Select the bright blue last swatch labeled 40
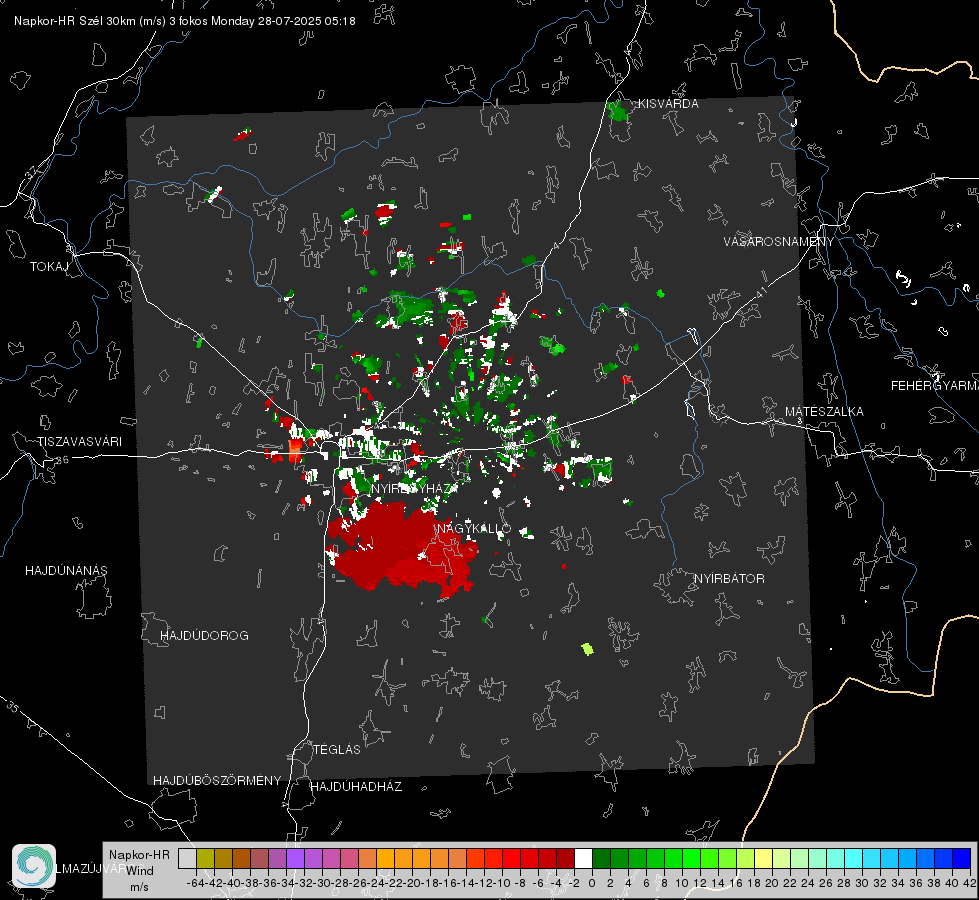 point(961,858)
